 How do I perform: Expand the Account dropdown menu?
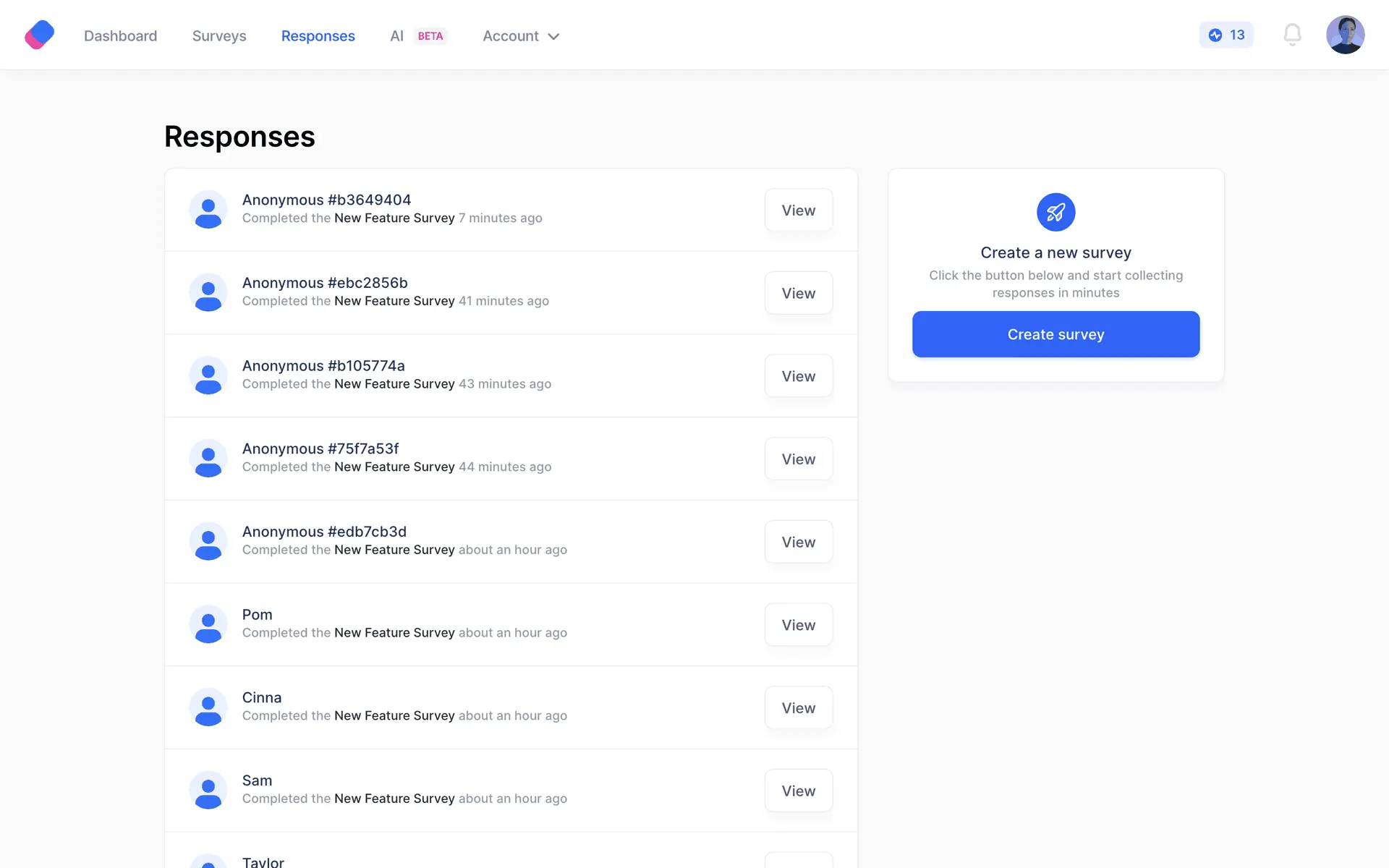pyautogui.click(x=521, y=36)
